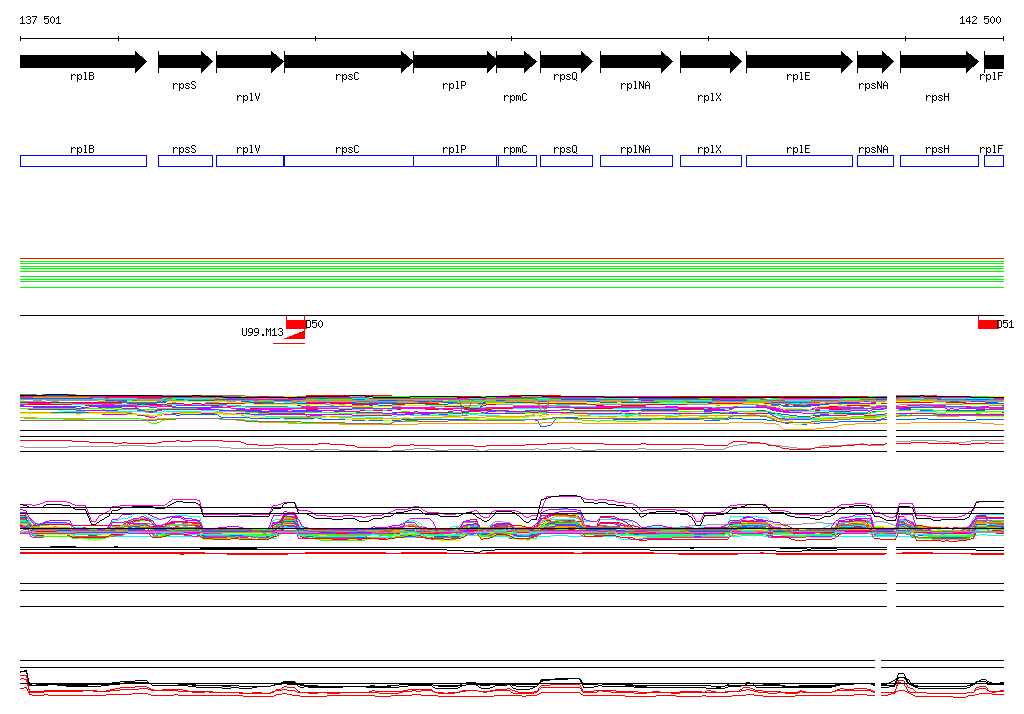Click the rplP label under the black arrow
The height and width of the screenshot is (714, 1024).
coord(455,86)
